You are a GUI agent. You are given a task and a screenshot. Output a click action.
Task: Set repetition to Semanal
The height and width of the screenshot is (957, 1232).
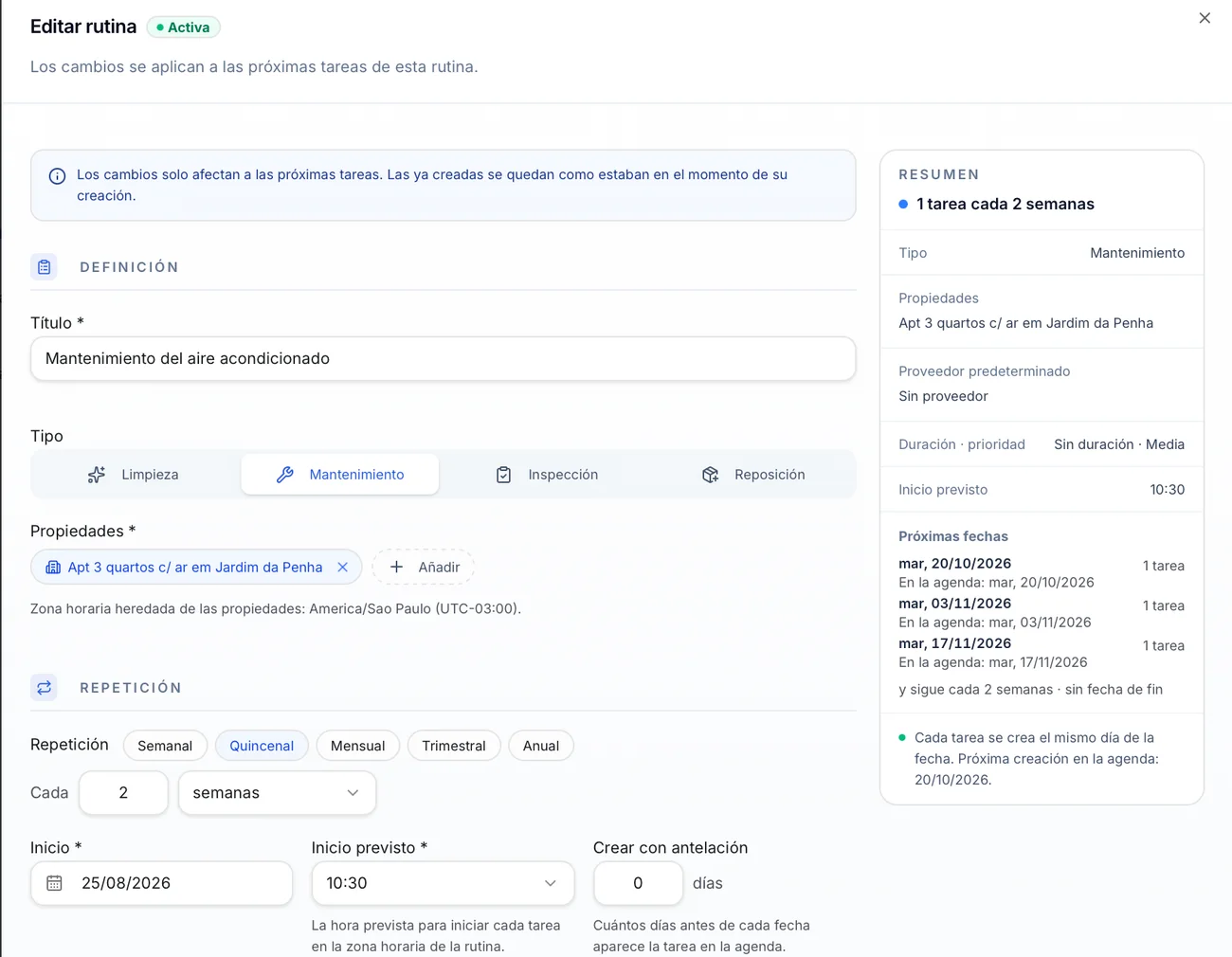[165, 746]
